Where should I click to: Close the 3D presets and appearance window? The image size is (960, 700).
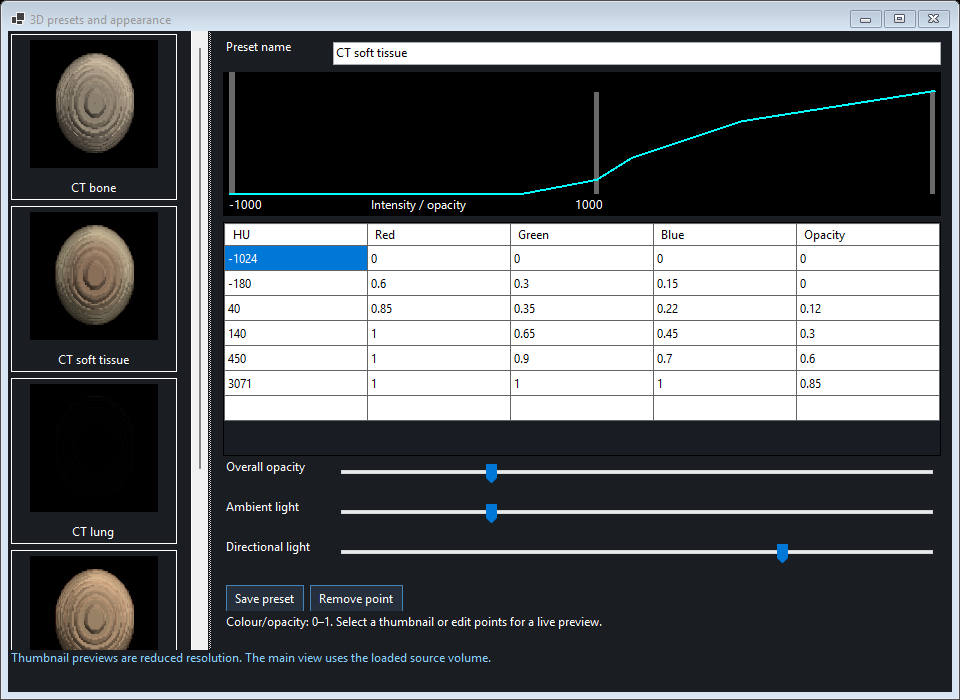coord(933,19)
